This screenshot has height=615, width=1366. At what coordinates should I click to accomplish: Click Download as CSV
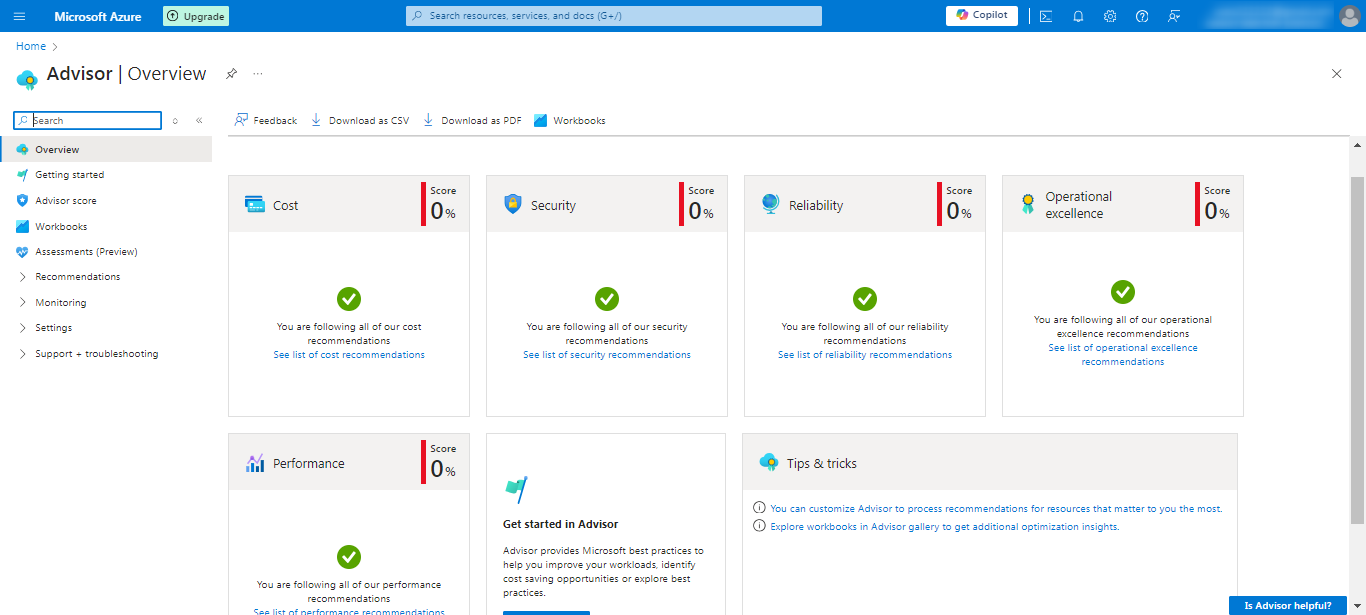(360, 120)
